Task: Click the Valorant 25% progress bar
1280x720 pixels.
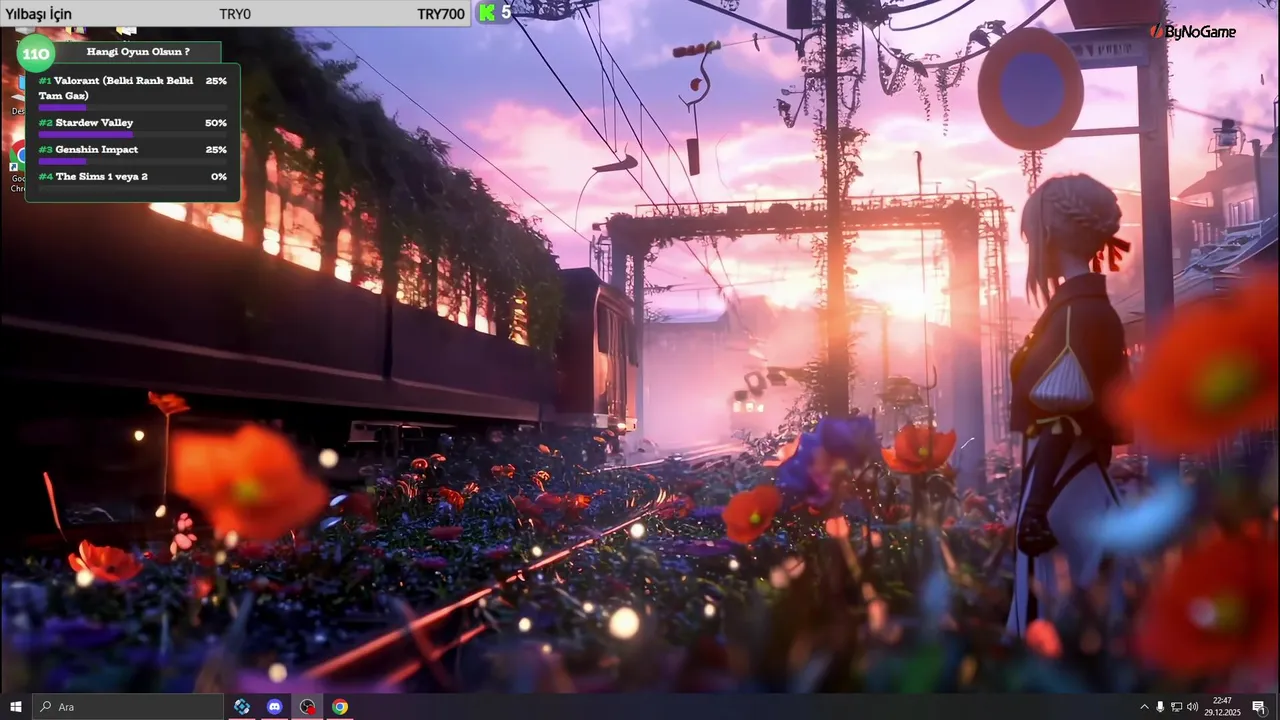Action: (132, 107)
